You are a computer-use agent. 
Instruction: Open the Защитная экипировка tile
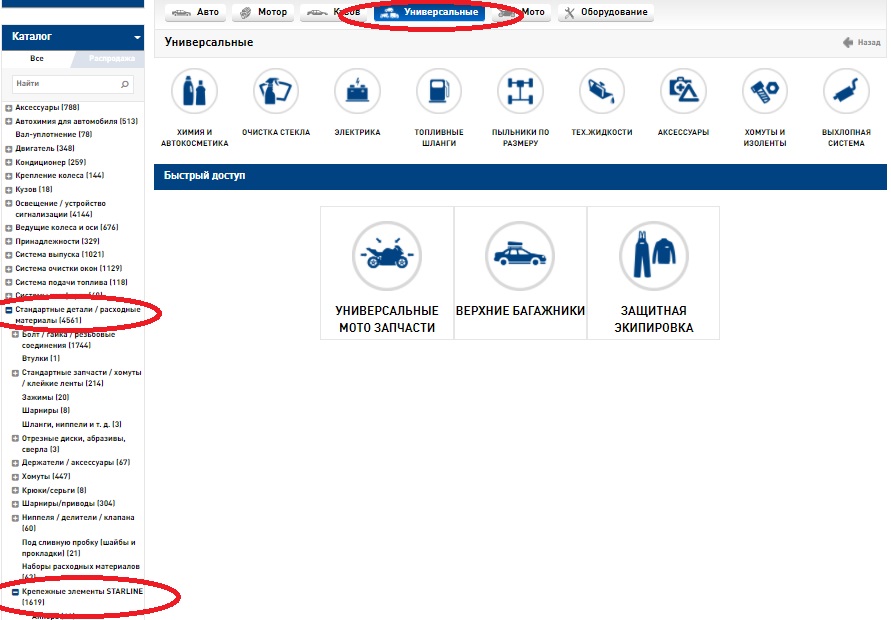(x=653, y=273)
